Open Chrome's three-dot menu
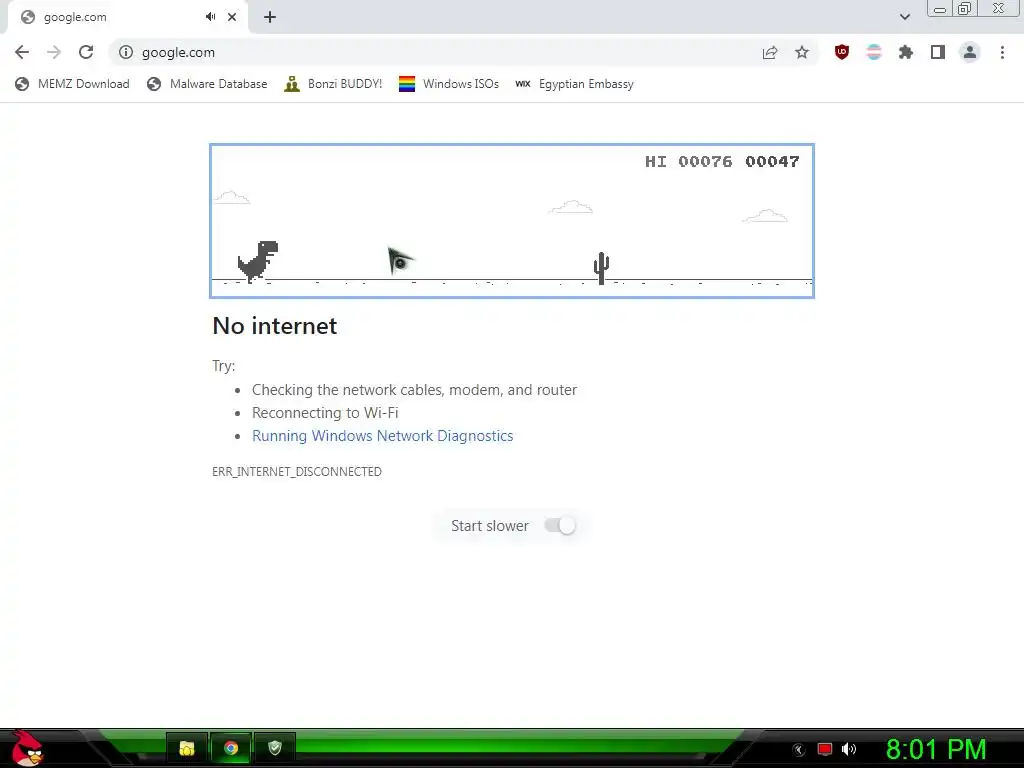 pos(1002,52)
